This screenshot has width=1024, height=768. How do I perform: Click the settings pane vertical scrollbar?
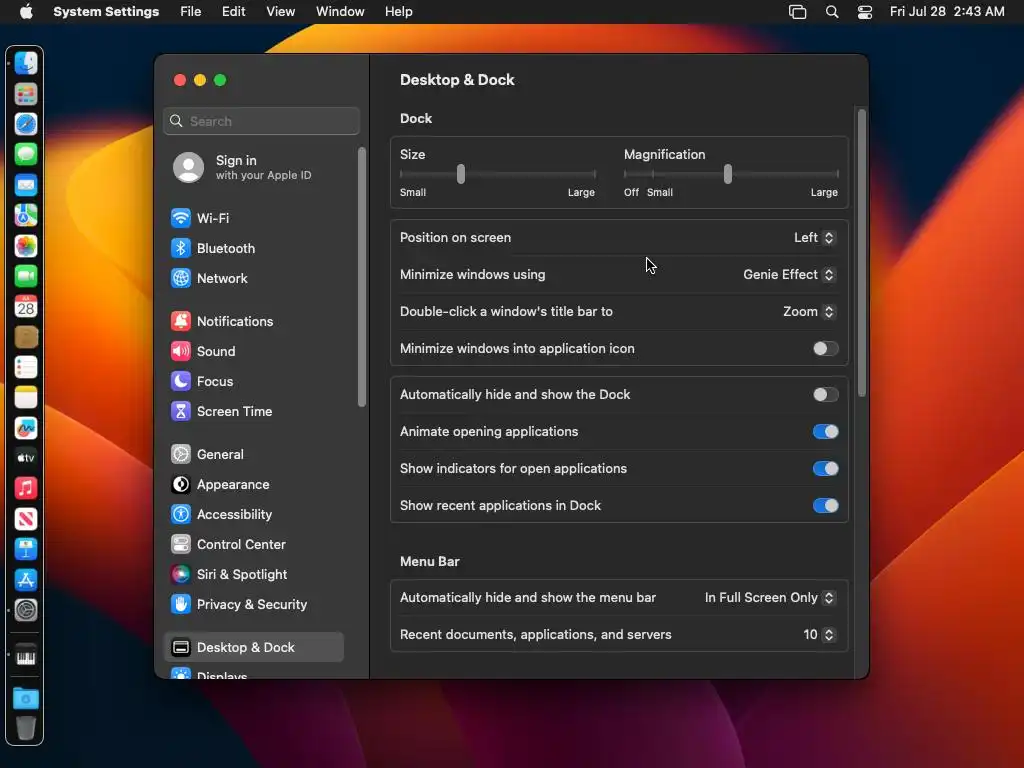tap(861, 253)
